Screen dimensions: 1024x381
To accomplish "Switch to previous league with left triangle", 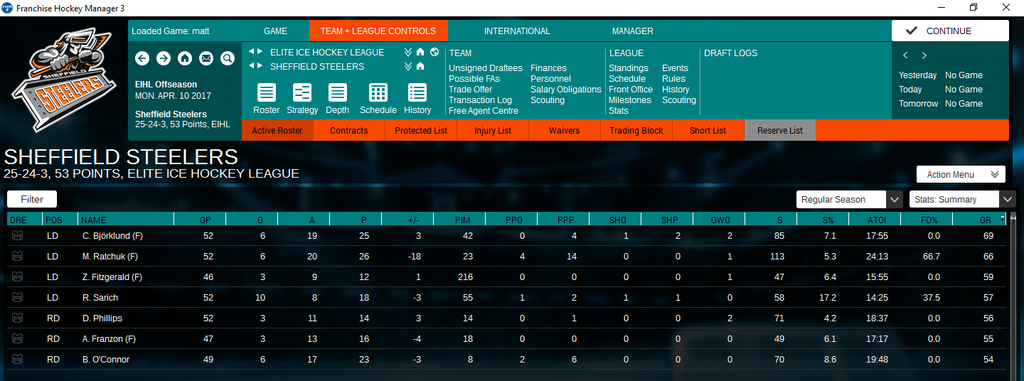I will [252, 52].
